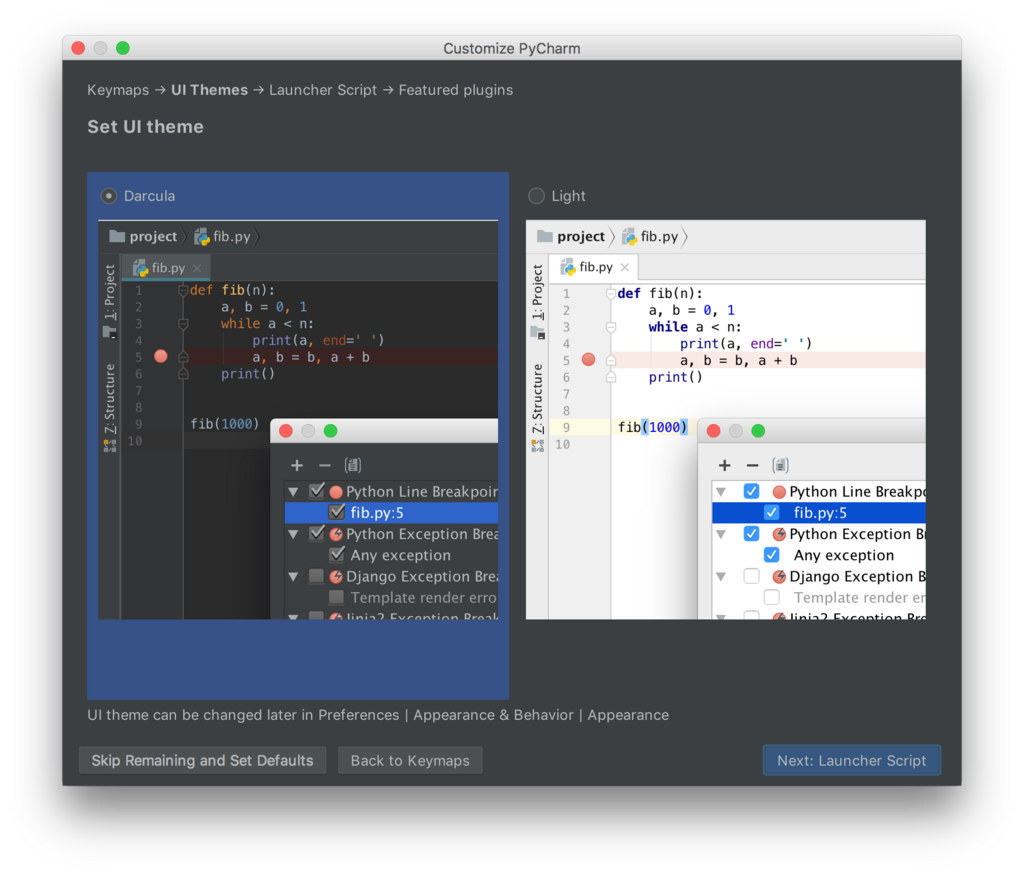Click fib.py Python file icon in Darcula breadcrumb
This screenshot has height=875, width=1024.
202,236
